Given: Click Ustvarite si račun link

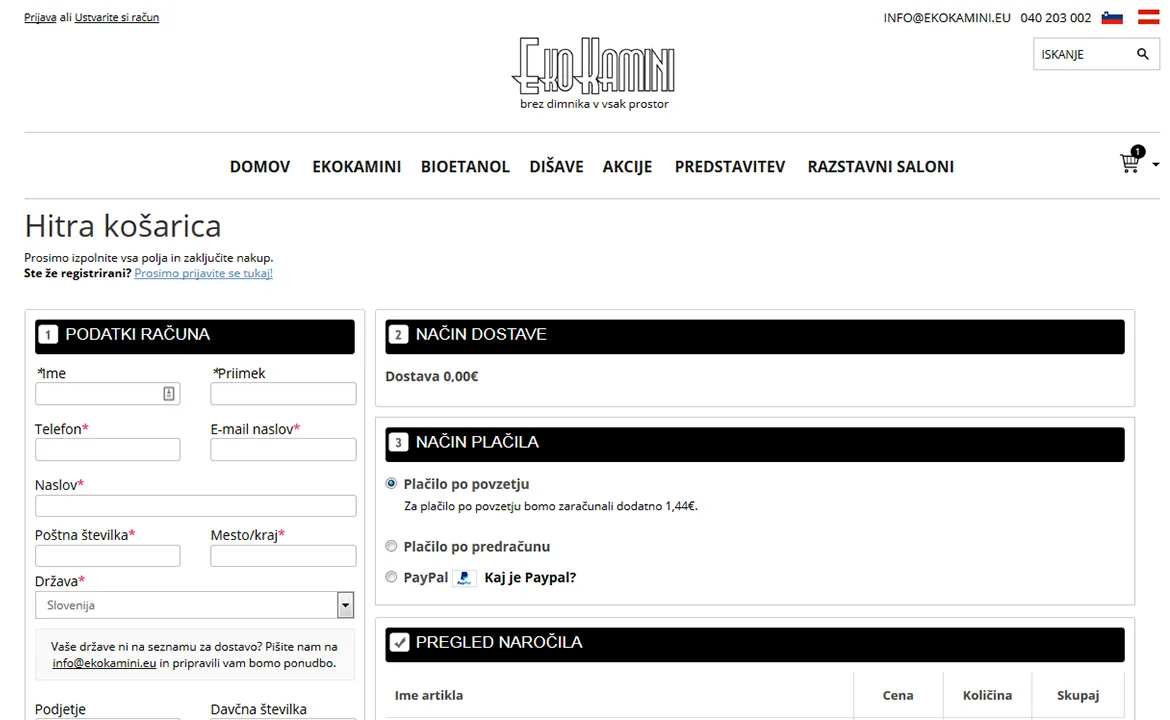Looking at the screenshot, I should 116,17.
